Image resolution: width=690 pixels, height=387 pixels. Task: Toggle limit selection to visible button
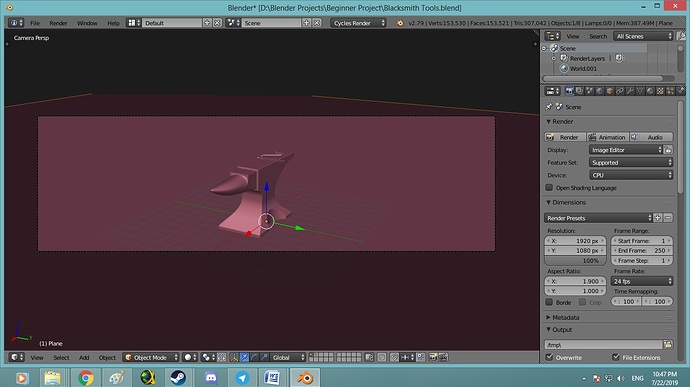click(x=222, y=357)
